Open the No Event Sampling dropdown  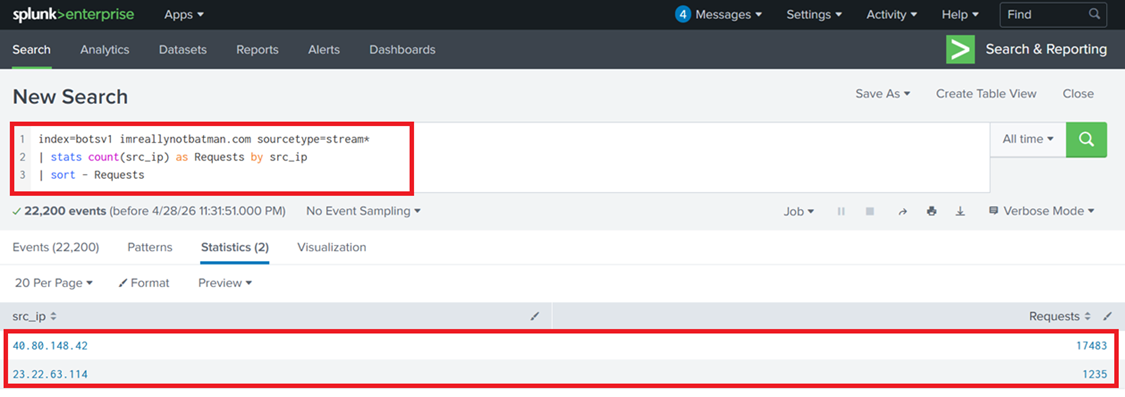363,212
